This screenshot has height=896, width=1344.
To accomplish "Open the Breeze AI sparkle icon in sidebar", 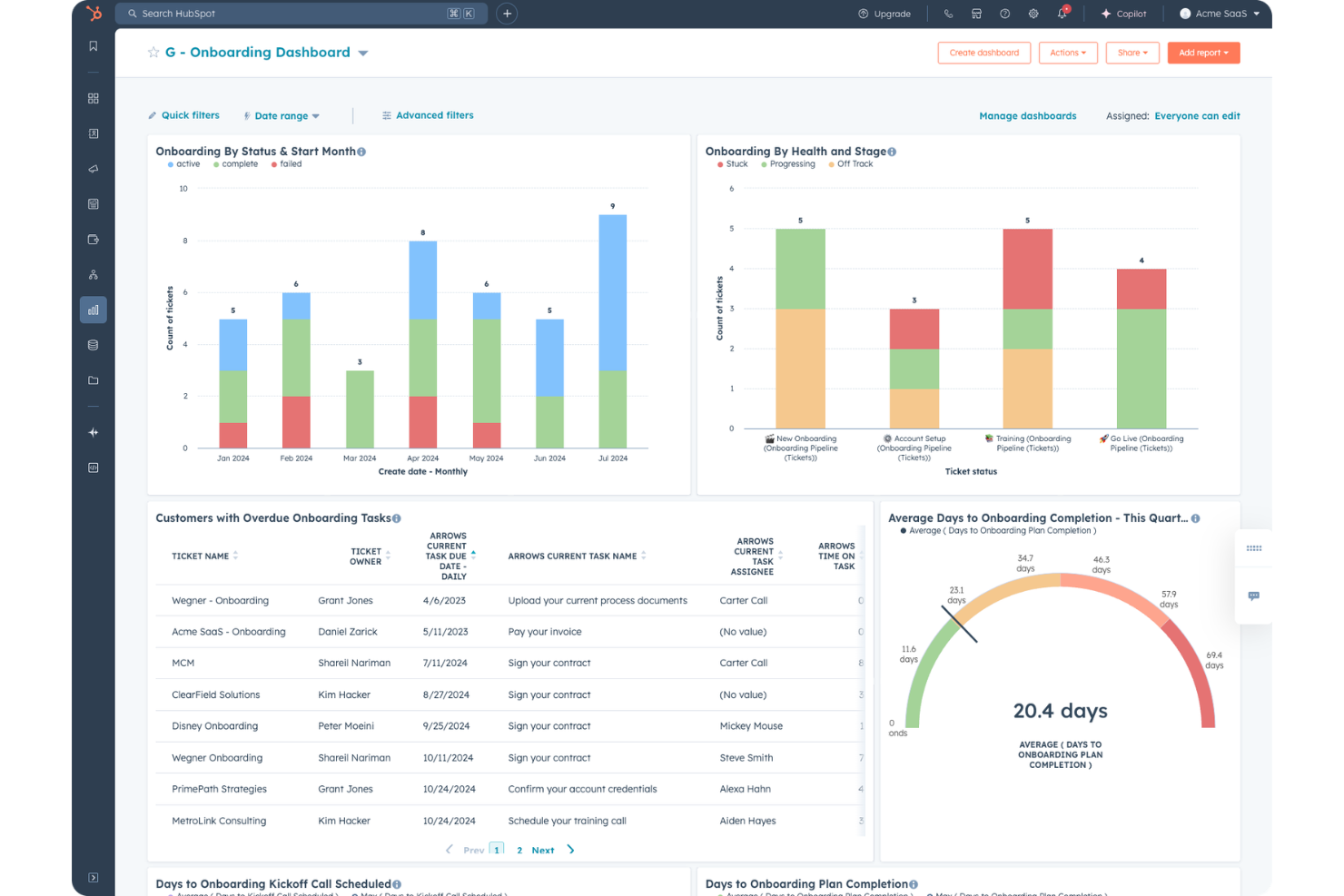I will tap(94, 432).
